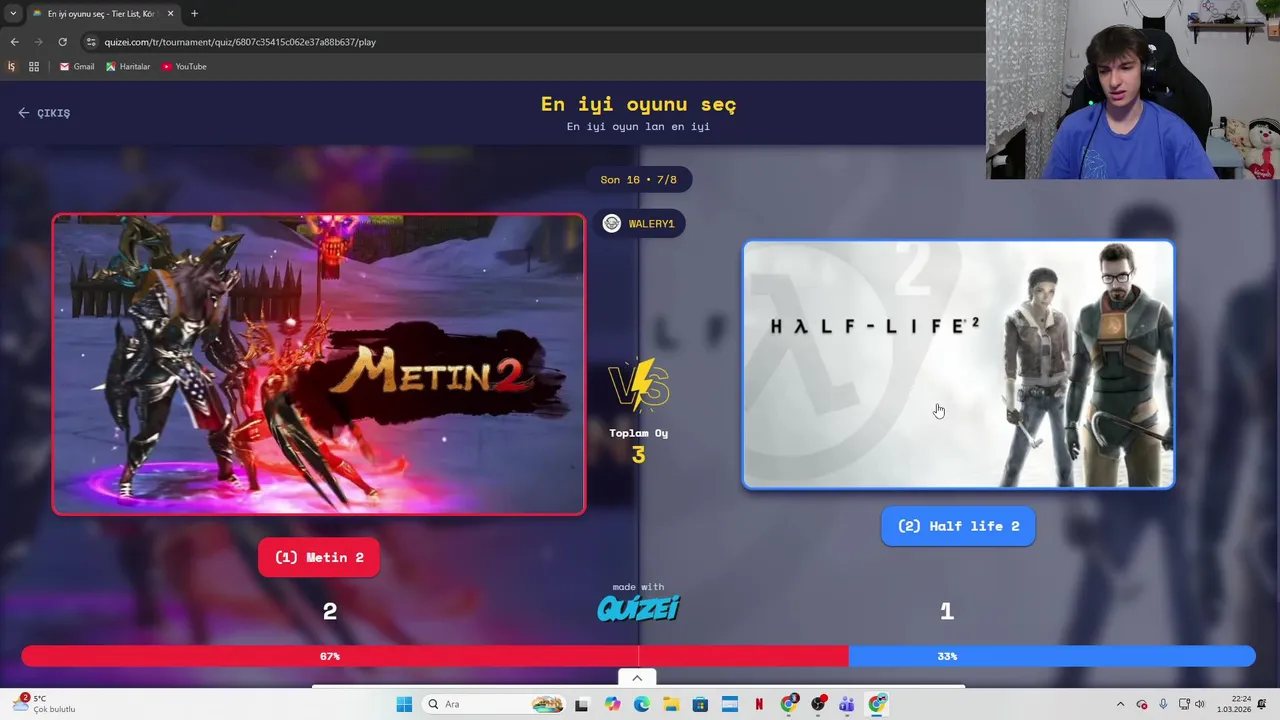The image size is (1280, 720).
Task: Open a new browser tab
Action: tap(194, 14)
